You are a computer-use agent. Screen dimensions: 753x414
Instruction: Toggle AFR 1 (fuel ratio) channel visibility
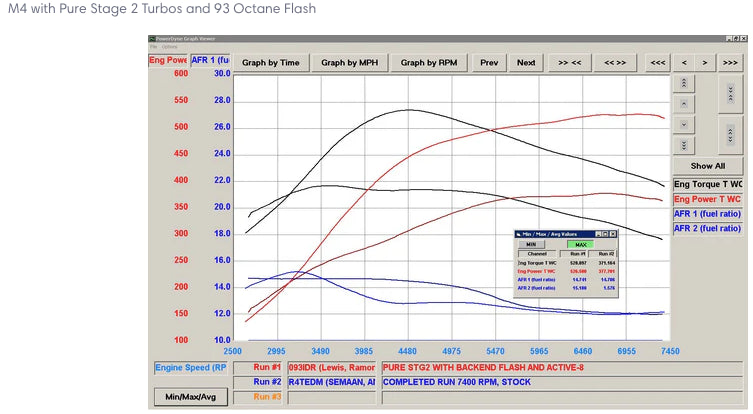[708, 214]
